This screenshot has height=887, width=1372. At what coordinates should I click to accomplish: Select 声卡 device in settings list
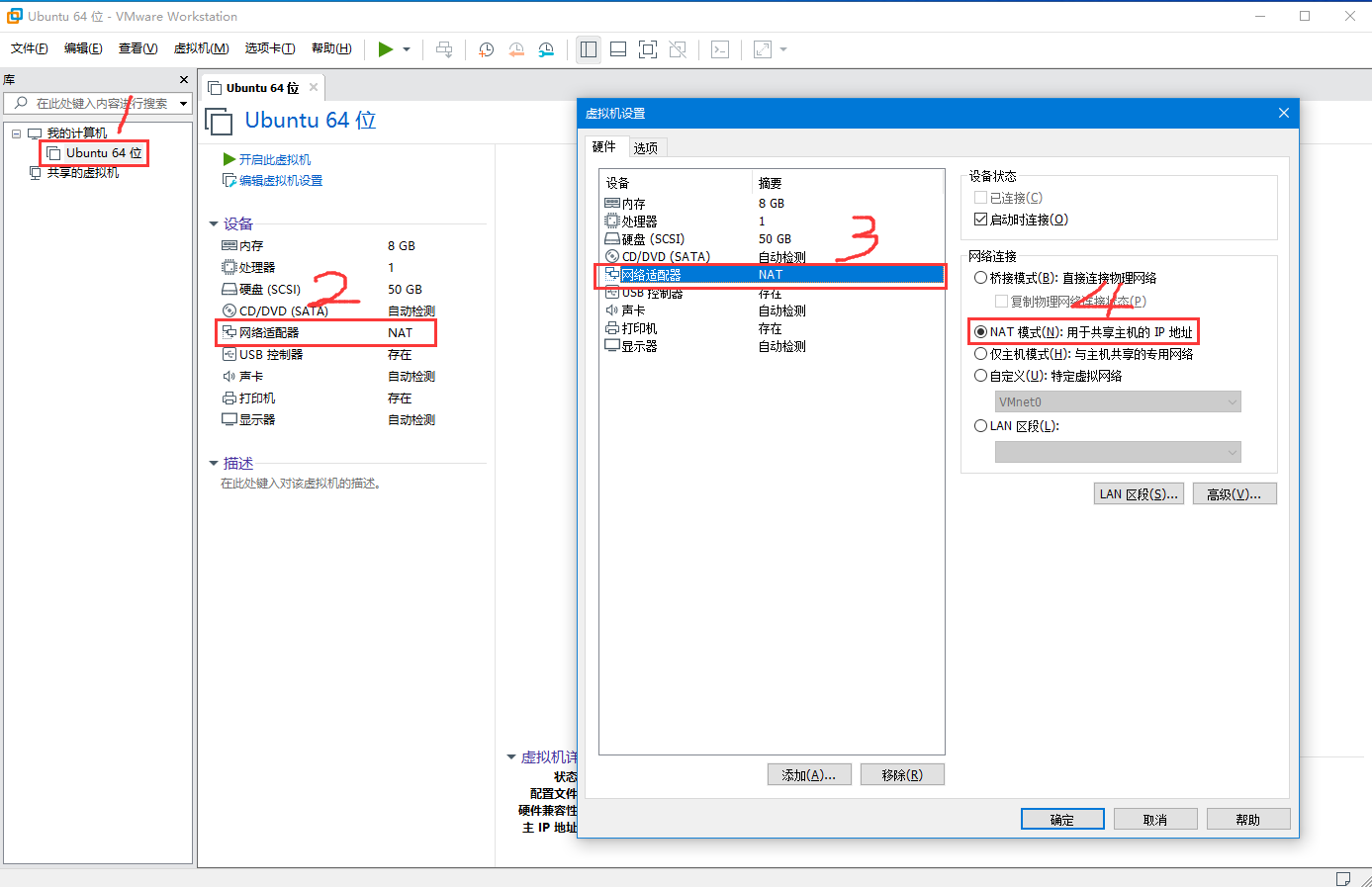point(772,310)
